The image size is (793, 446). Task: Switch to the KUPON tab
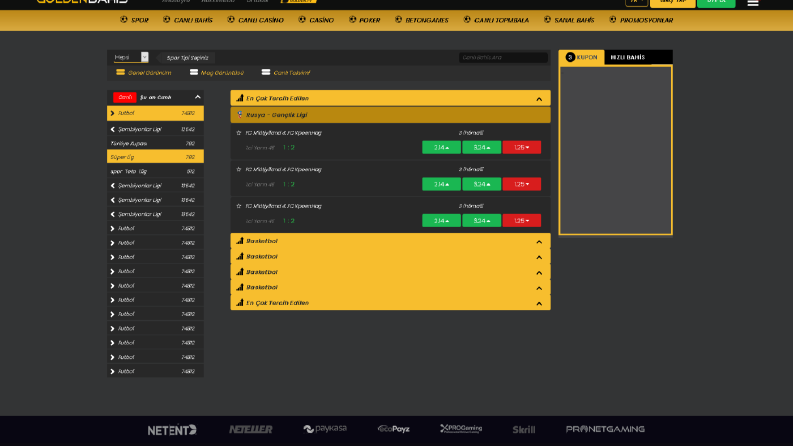[582, 57]
